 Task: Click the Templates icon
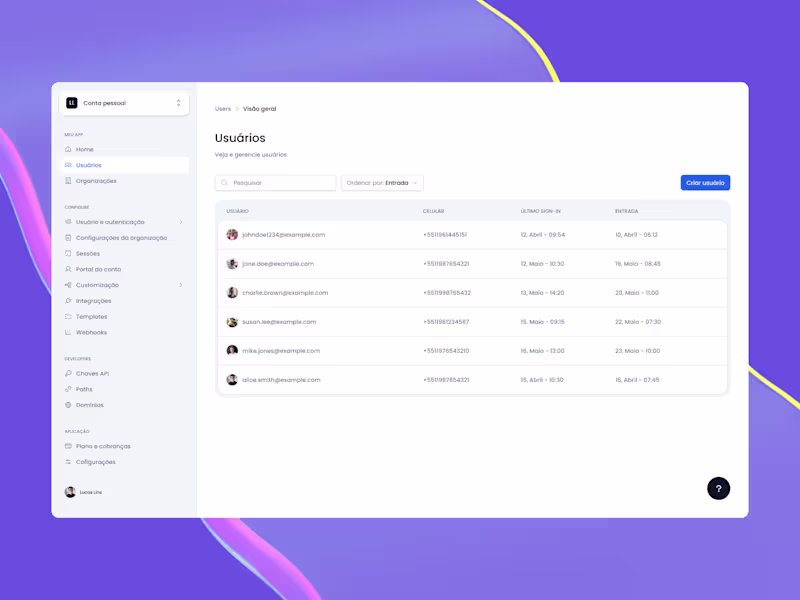coord(69,316)
